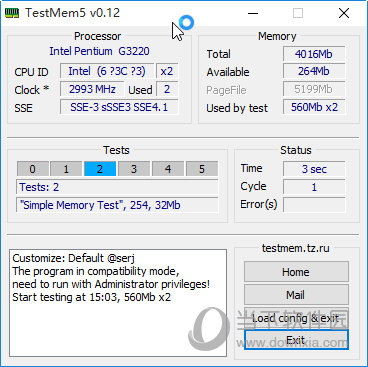This screenshot has height=367, width=368.
Task: Click the PageFile 5199Mb value
Action: 314,89
